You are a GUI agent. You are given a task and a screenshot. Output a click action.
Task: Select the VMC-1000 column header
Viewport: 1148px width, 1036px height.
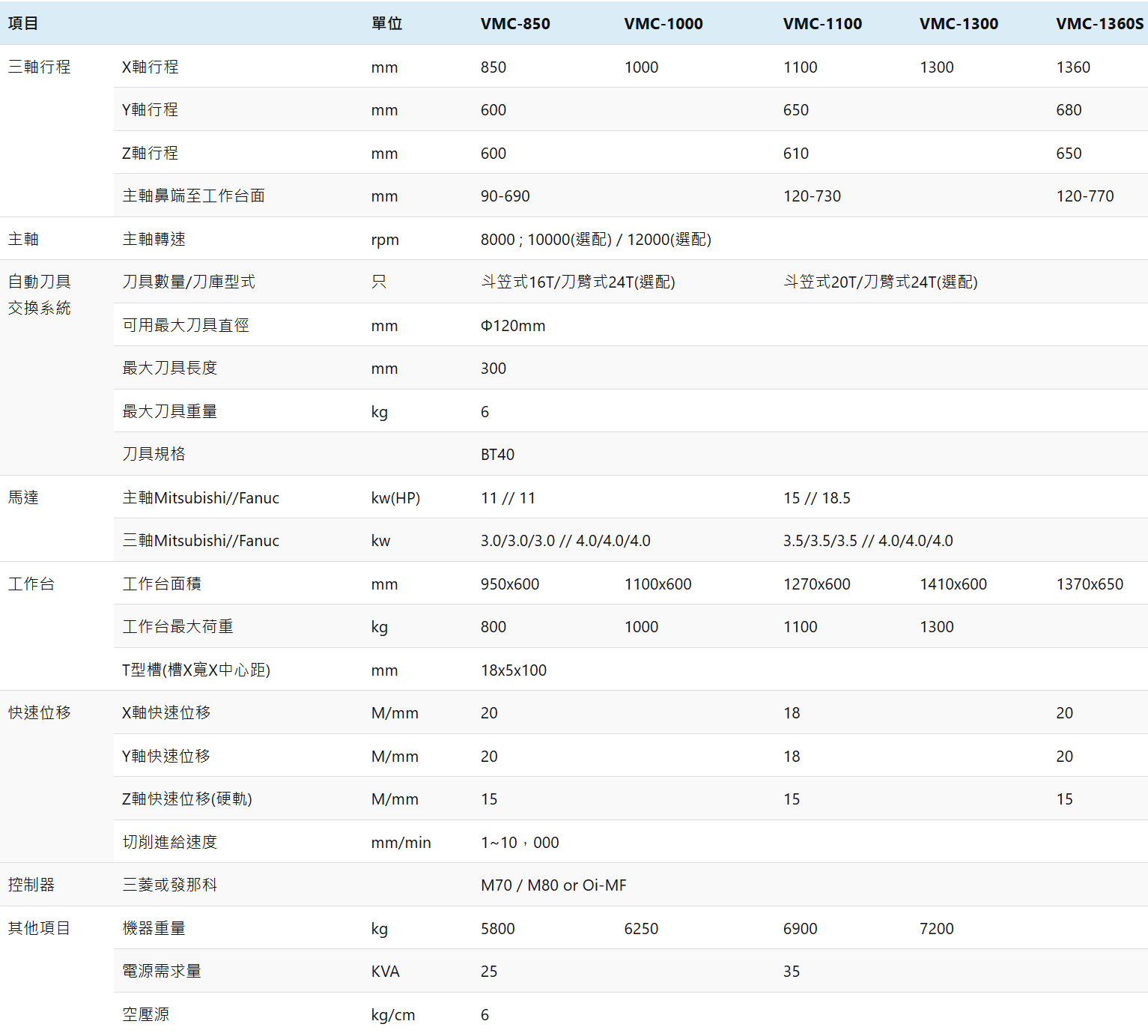pyautogui.click(x=663, y=24)
